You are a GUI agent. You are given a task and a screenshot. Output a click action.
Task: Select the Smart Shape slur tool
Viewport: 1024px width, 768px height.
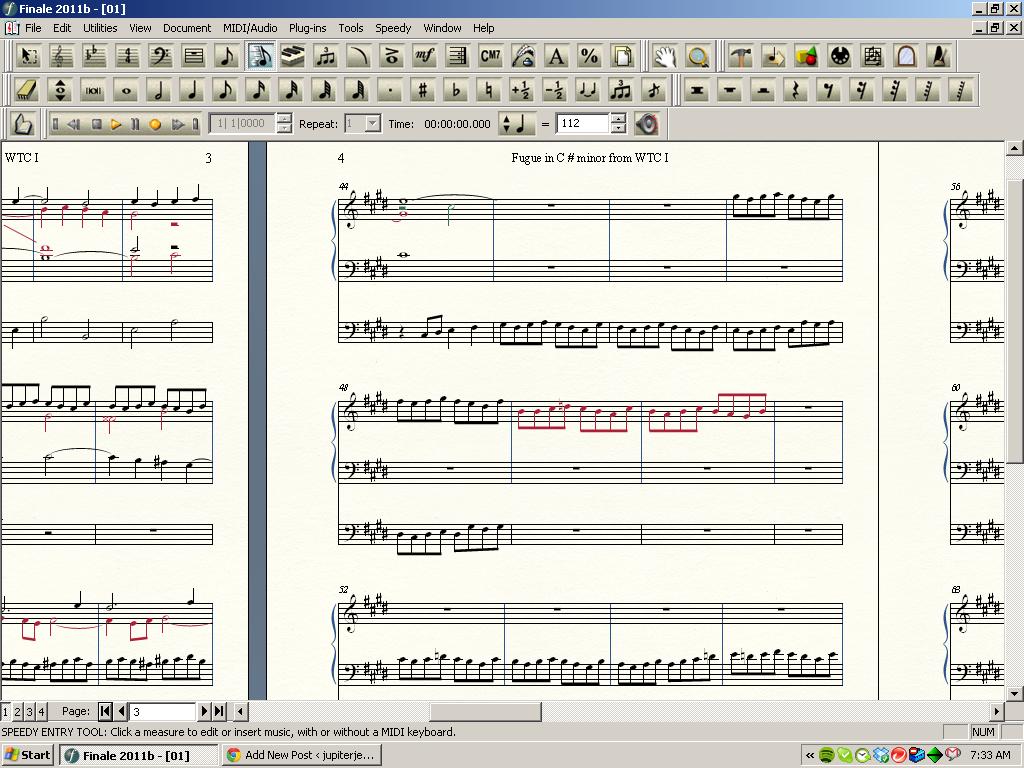(358, 56)
